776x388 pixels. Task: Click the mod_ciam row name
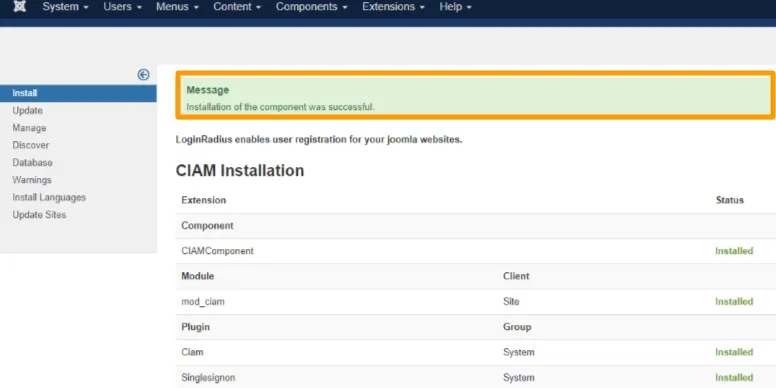click(x=203, y=301)
